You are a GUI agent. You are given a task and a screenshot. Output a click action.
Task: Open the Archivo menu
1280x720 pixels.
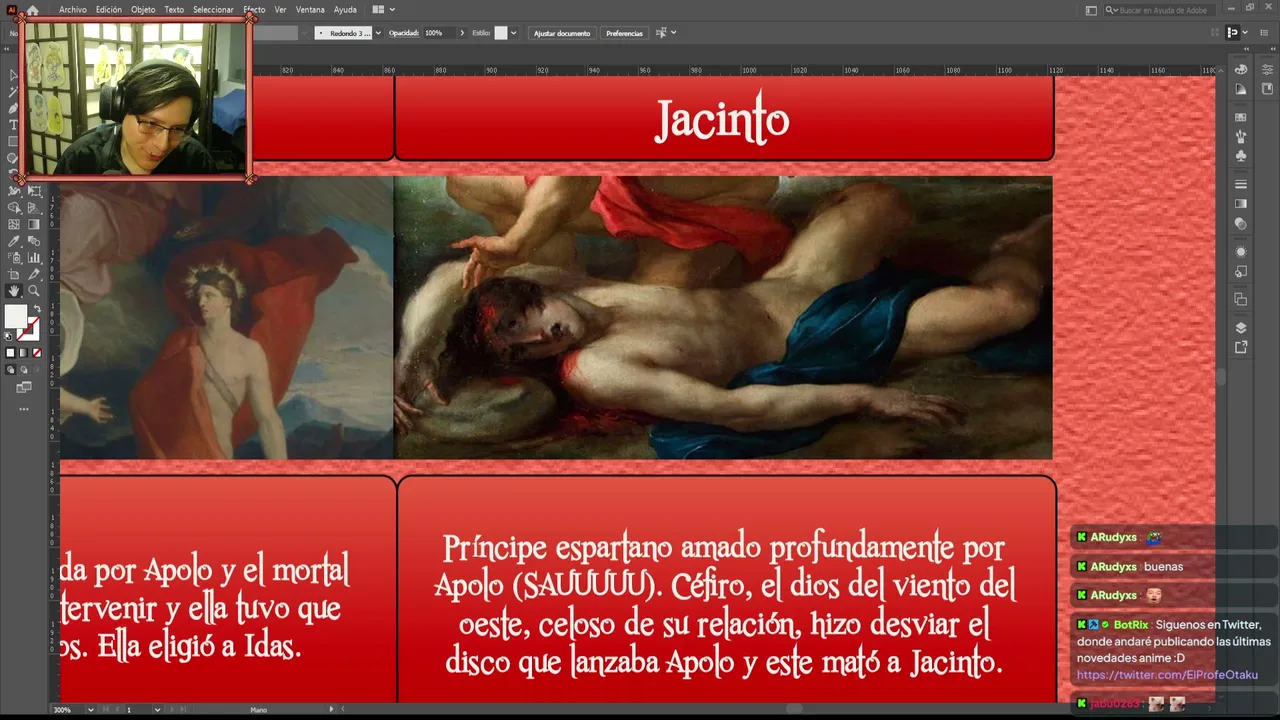[x=73, y=10]
